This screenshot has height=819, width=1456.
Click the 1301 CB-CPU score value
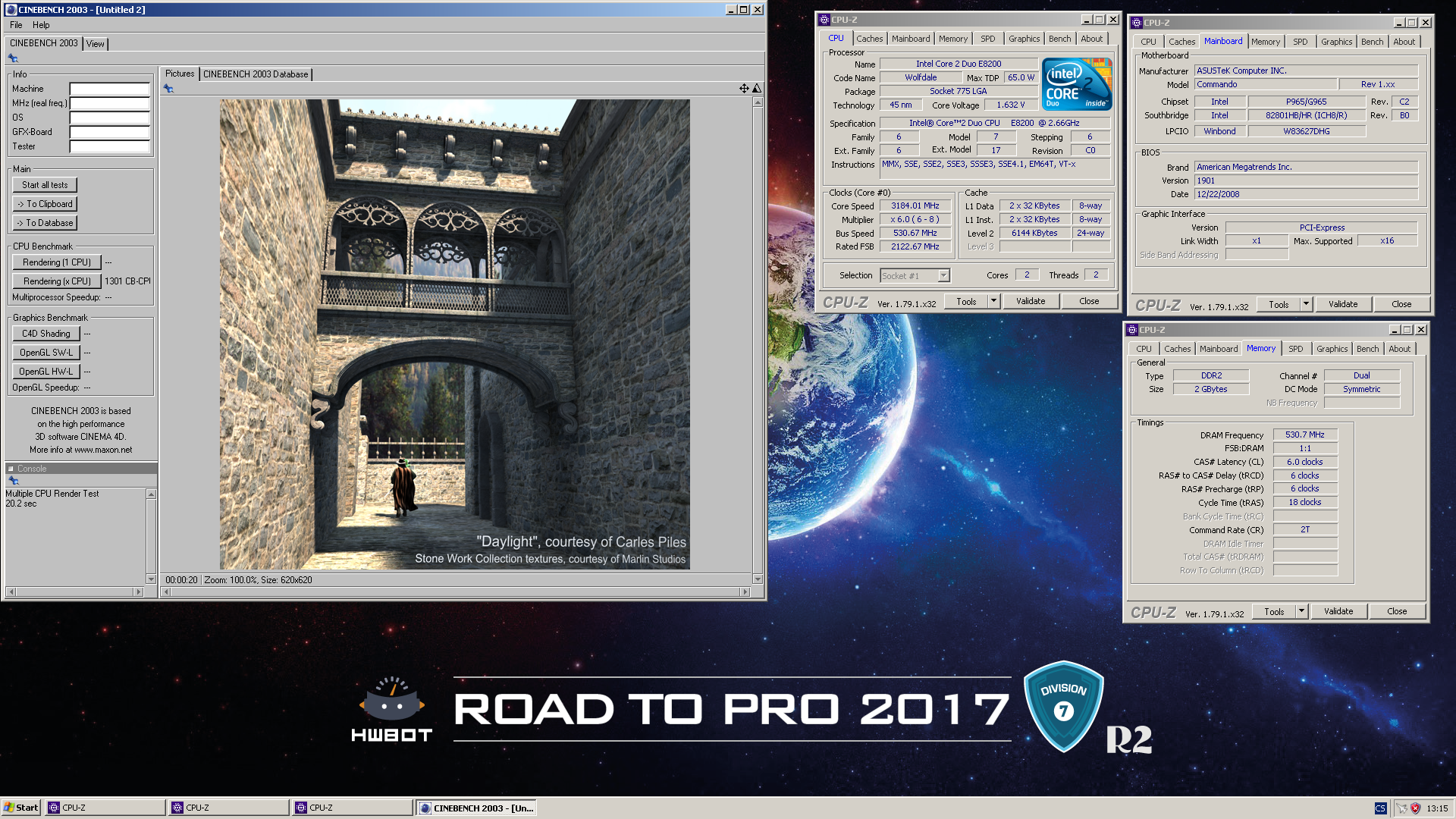click(127, 281)
